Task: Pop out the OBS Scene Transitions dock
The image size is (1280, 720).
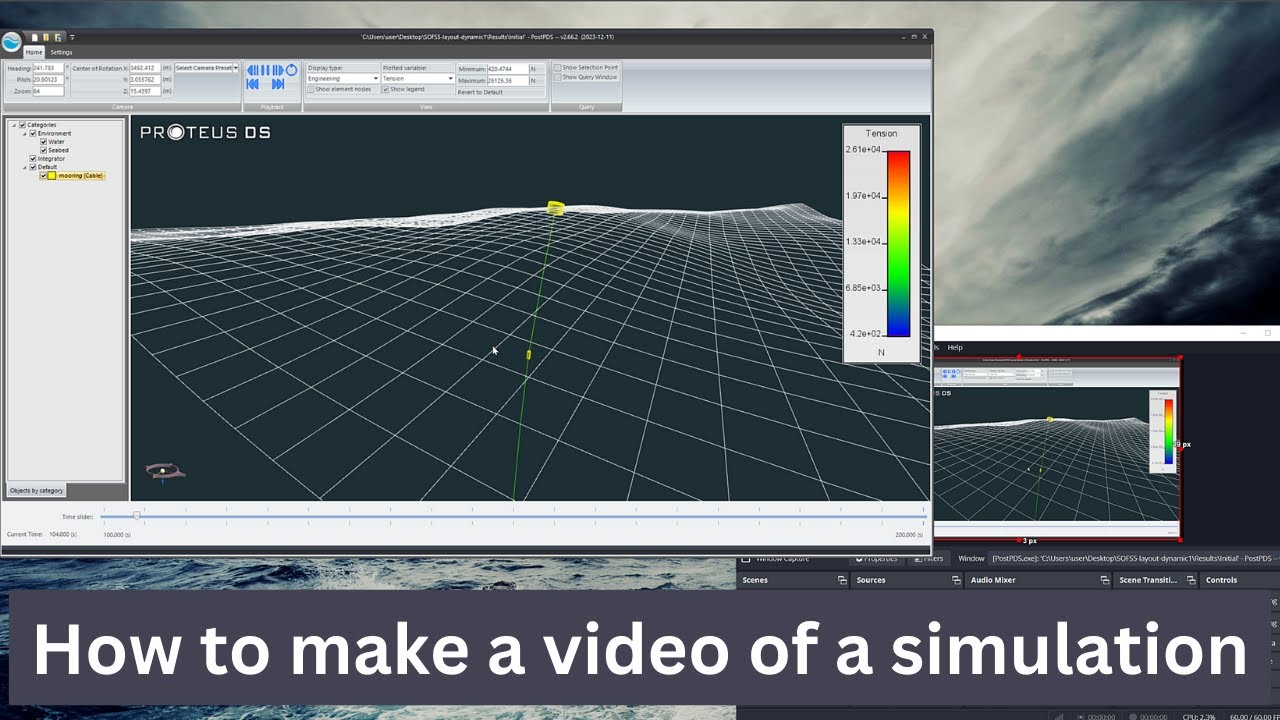Action: pos(1191,580)
